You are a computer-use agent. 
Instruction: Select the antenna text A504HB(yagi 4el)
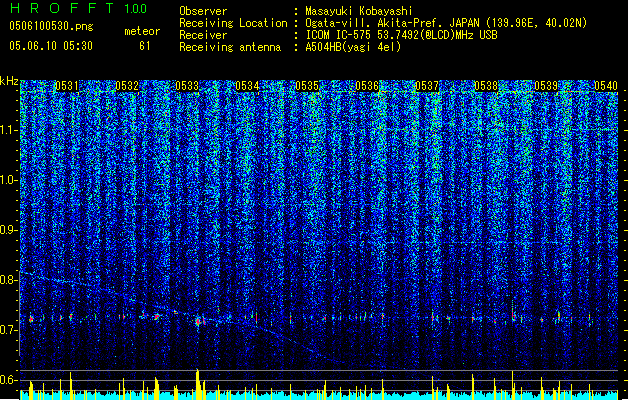[x=355, y=46]
